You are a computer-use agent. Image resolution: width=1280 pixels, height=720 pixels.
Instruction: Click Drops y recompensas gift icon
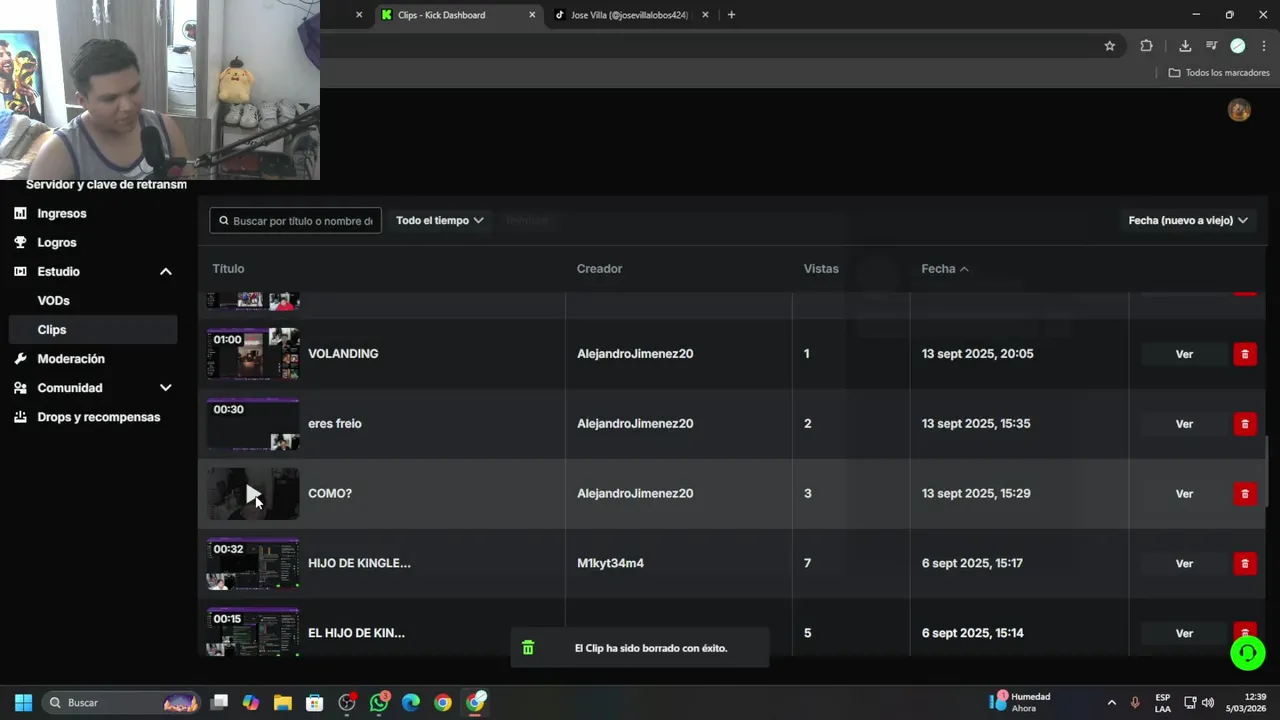click(x=20, y=417)
